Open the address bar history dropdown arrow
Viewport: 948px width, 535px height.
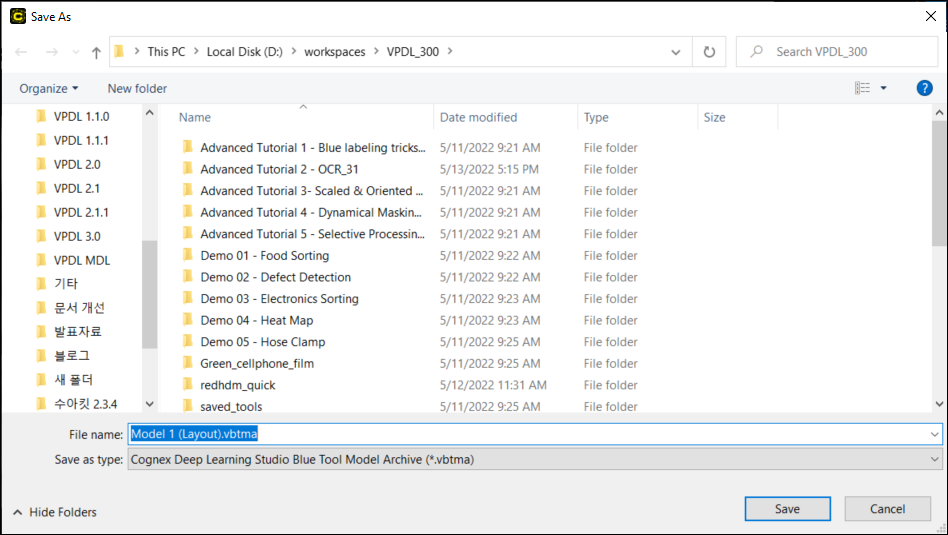pyautogui.click(x=677, y=52)
